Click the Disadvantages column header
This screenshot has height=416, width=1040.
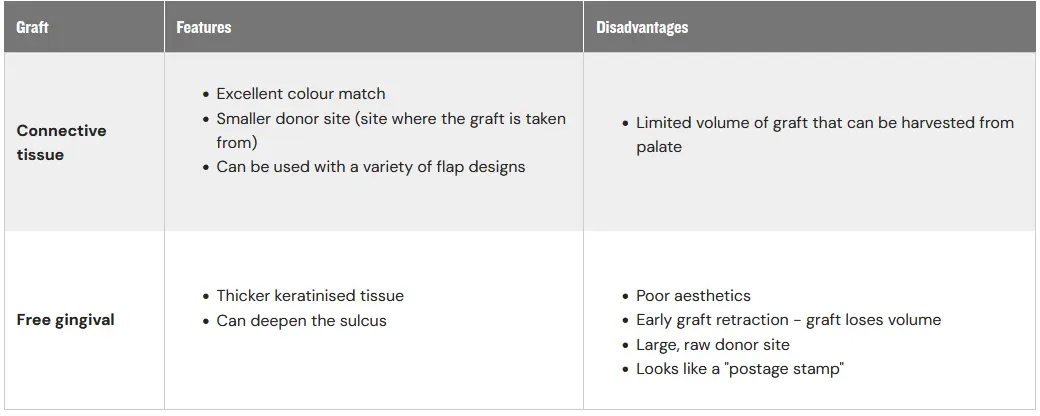pos(642,28)
